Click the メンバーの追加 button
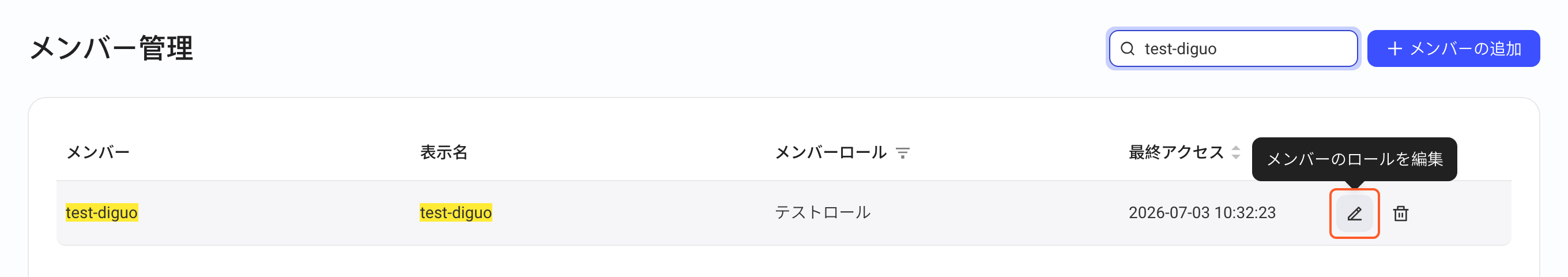The height and width of the screenshot is (277, 1568). click(1453, 48)
